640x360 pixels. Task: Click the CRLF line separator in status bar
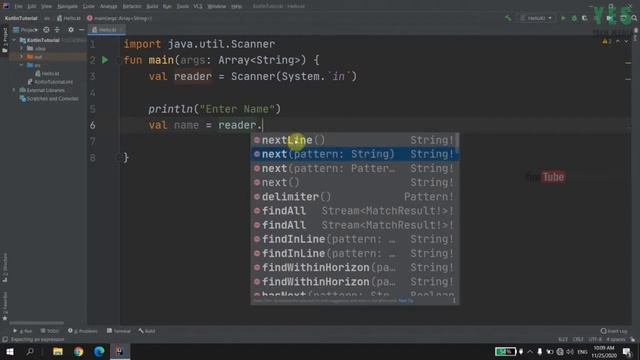(x=578, y=339)
